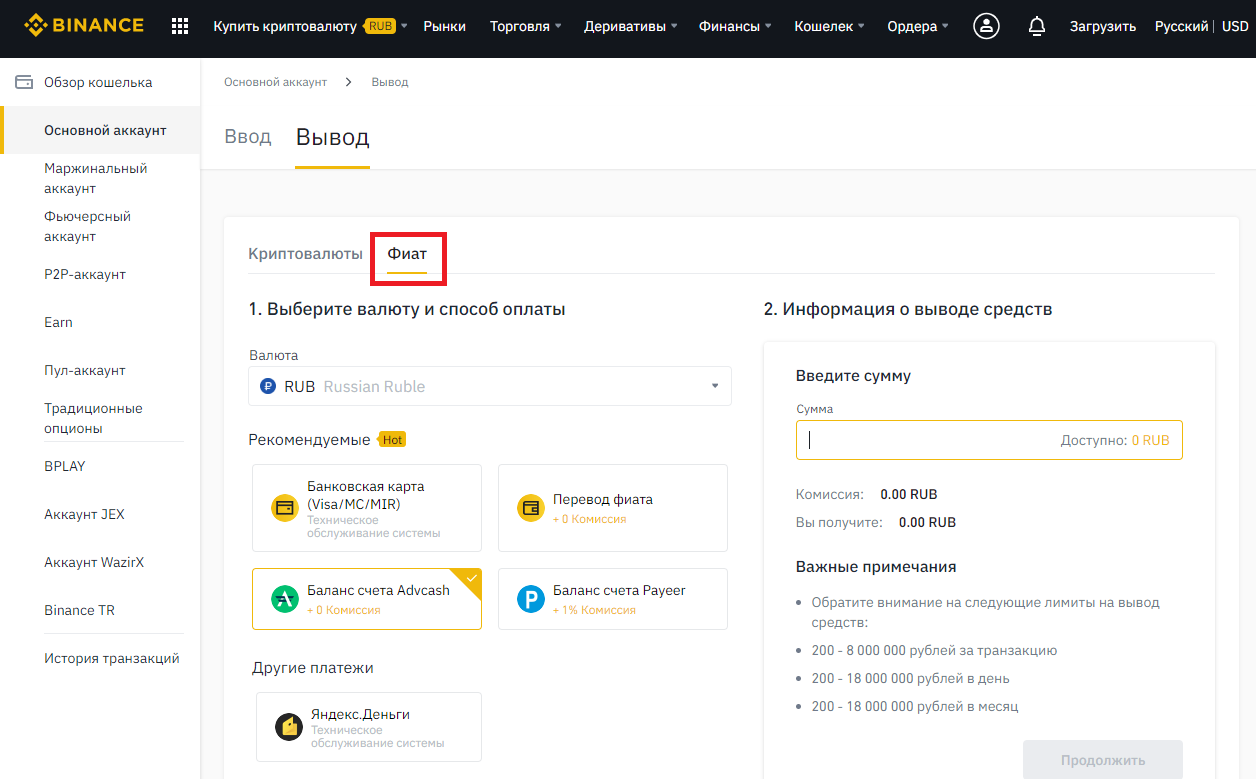Image resolution: width=1256 pixels, height=779 pixels.
Task: Switch to the Вывод tab
Action: (x=332, y=137)
